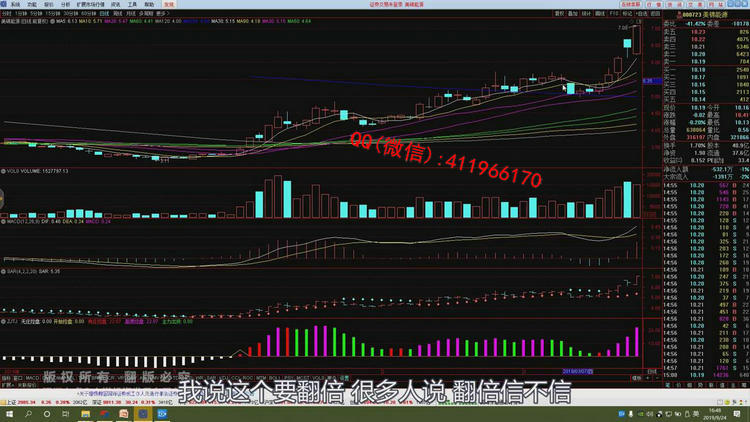Open File Explorer from taskbar
The height and width of the screenshot is (422, 750).
pos(86,414)
